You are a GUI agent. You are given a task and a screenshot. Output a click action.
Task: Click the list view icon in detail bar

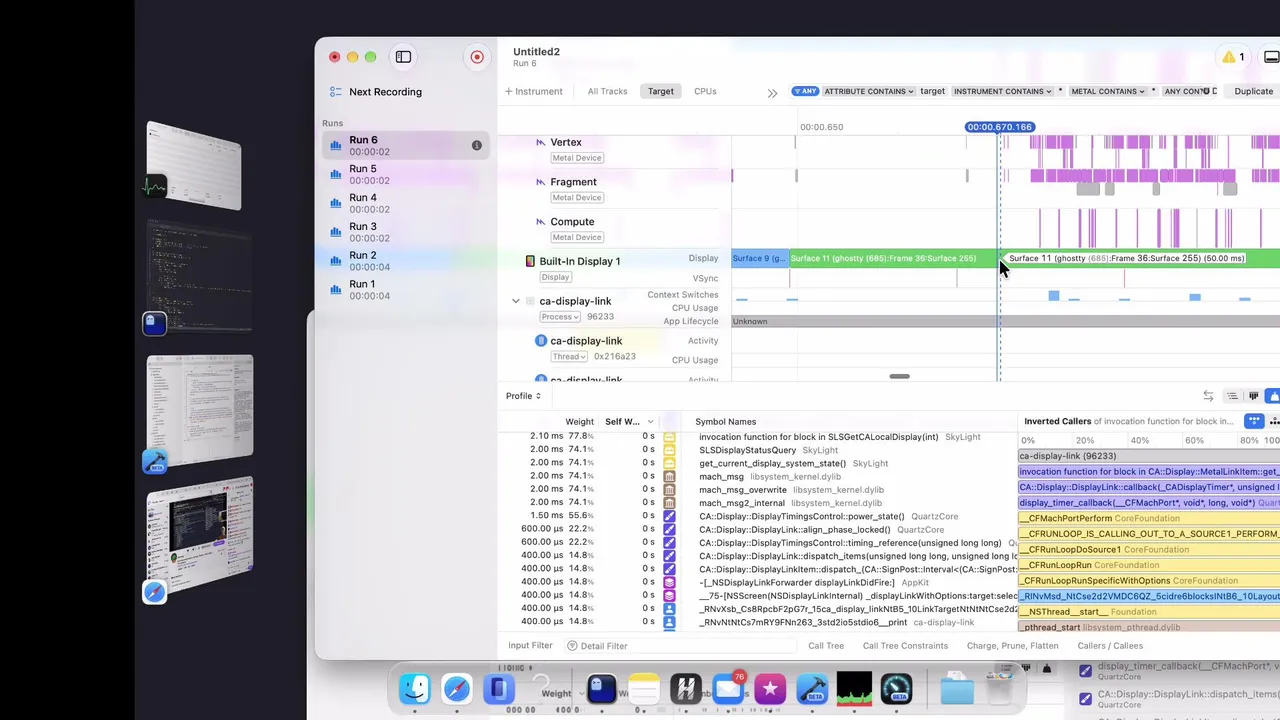[1232, 397]
